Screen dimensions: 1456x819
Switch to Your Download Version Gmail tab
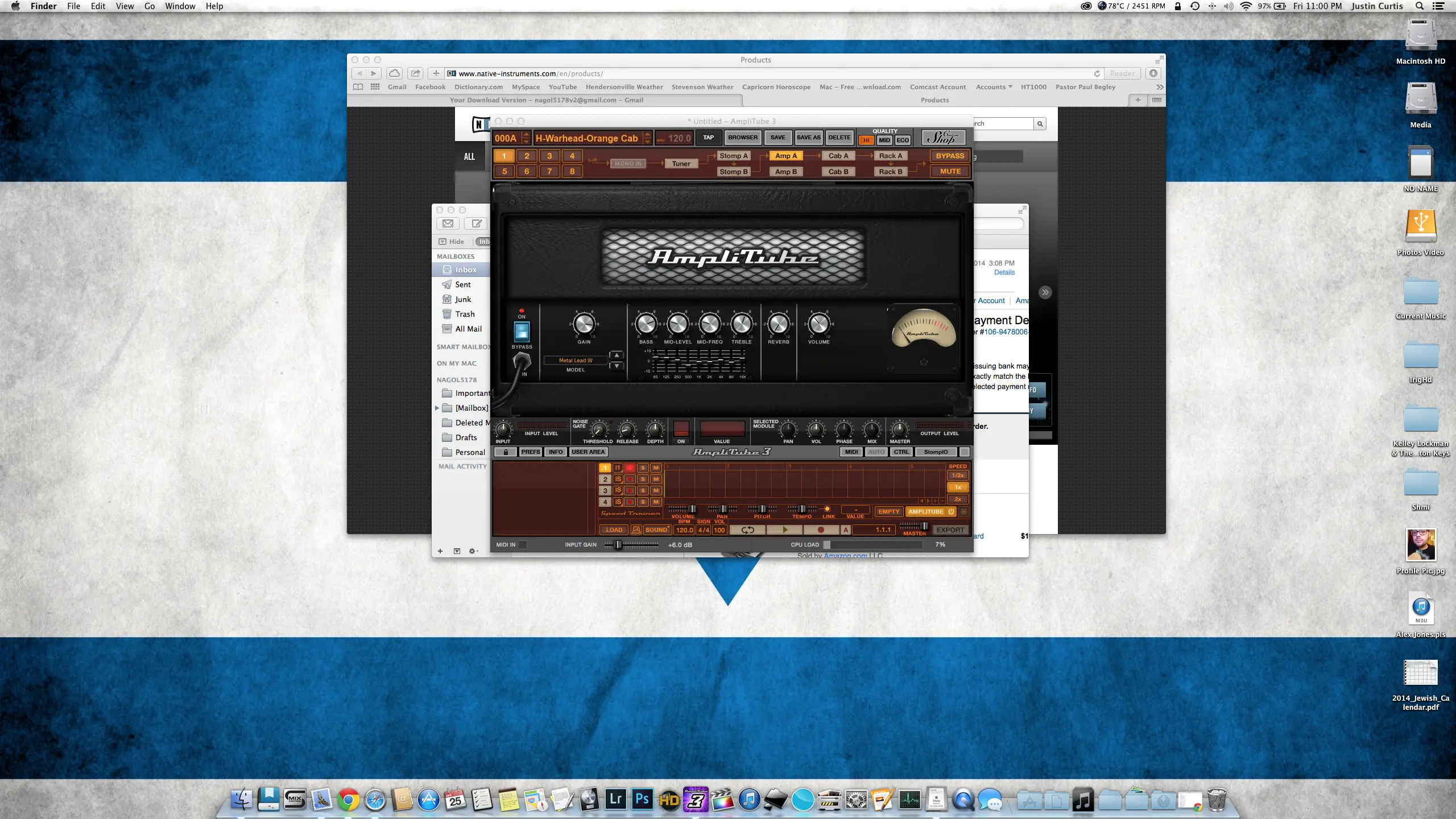tap(546, 100)
